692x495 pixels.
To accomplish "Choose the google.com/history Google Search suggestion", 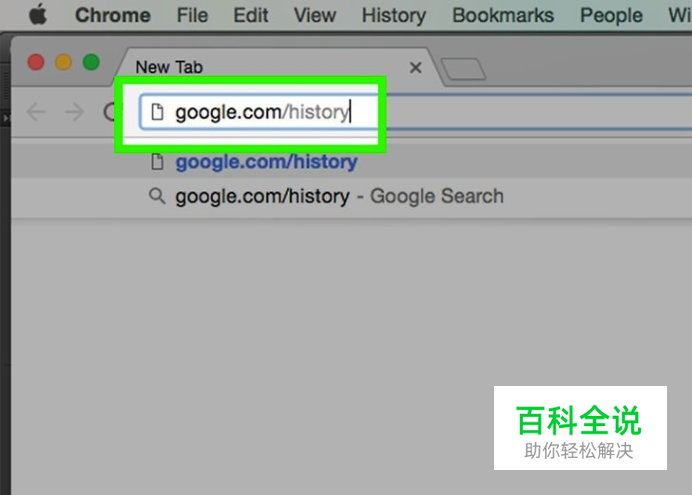I will coord(352,196).
